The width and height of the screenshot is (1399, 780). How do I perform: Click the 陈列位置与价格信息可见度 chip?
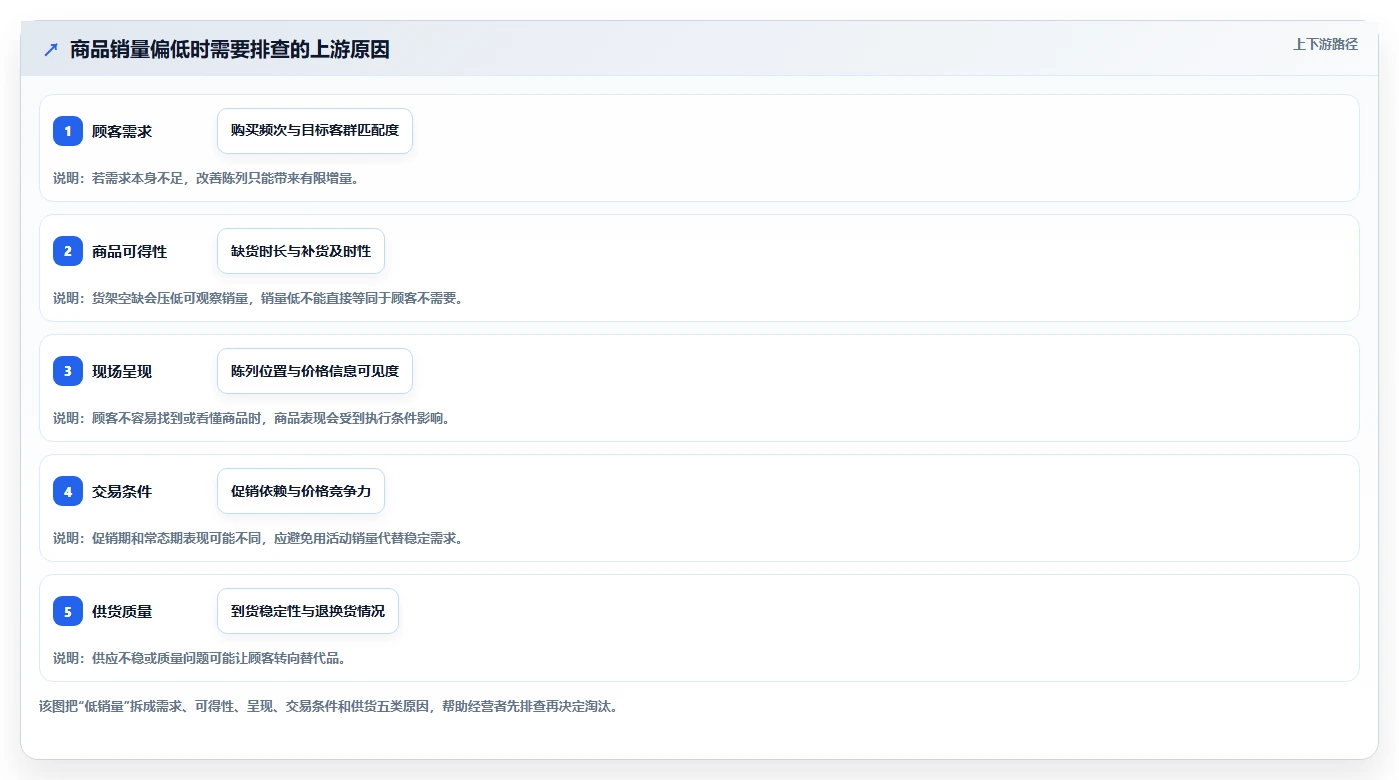click(x=315, y=371)
